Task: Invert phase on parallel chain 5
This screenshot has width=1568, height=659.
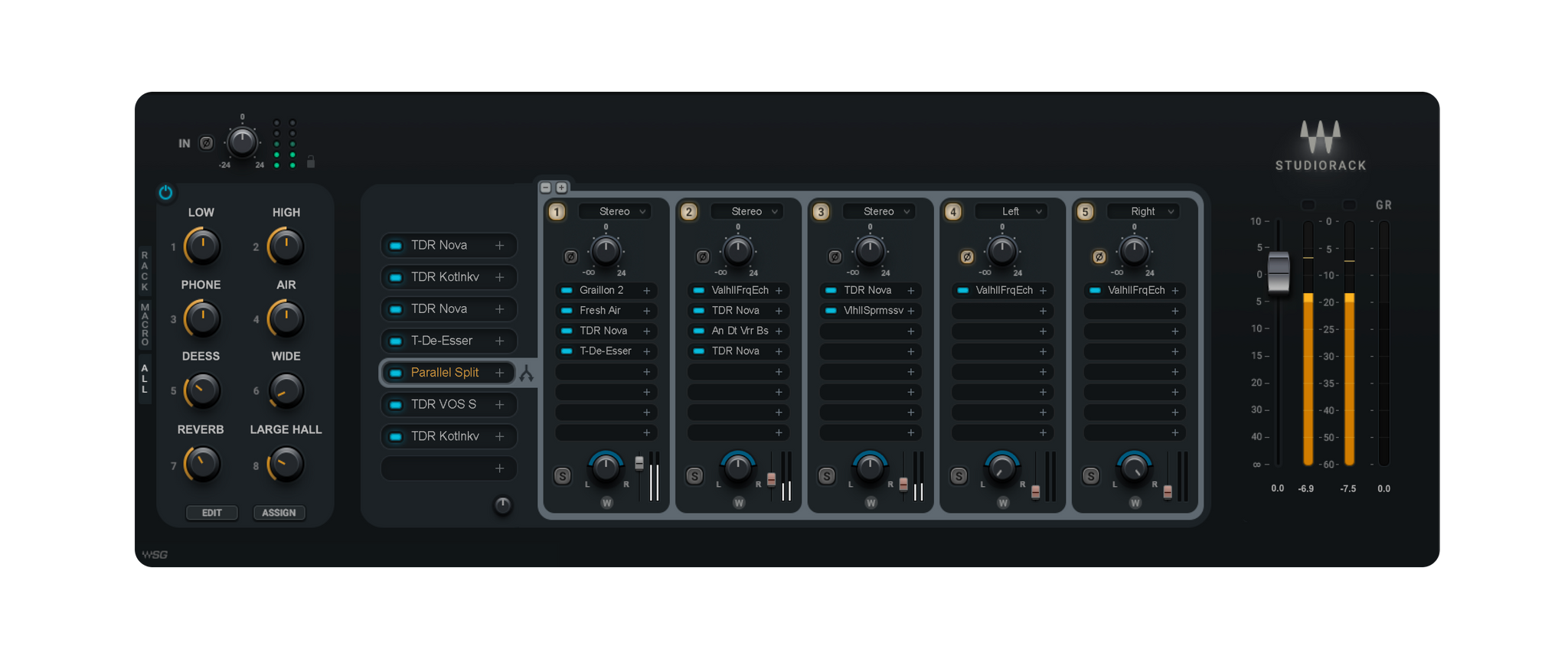Action: click(x=1099, y=257)
